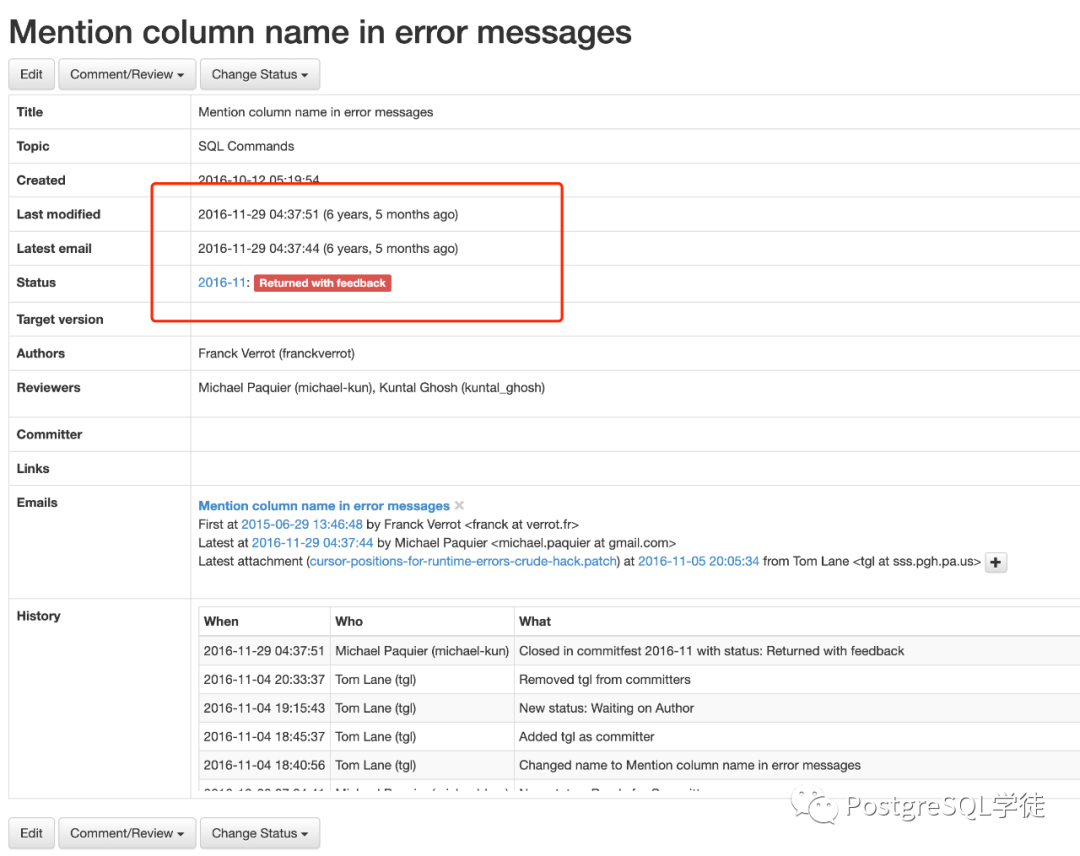Select the SQL Commands topic text

246,146
